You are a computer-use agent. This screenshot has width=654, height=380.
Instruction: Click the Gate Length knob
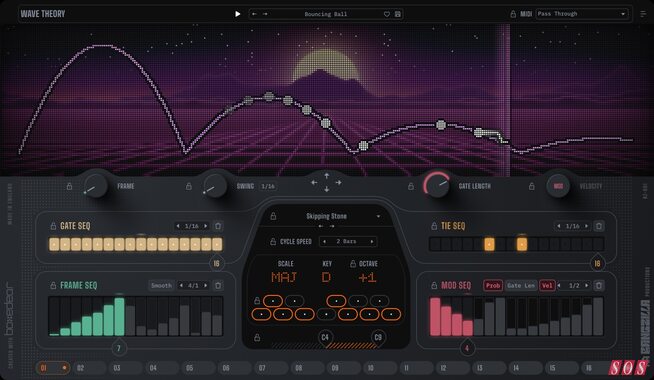tap(437, 186)
